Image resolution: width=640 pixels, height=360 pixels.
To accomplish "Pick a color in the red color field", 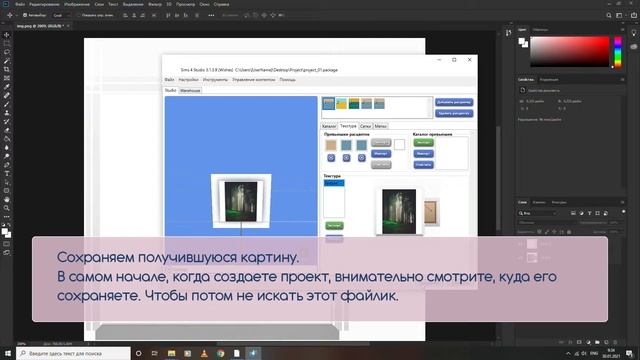I will point(569,51).
